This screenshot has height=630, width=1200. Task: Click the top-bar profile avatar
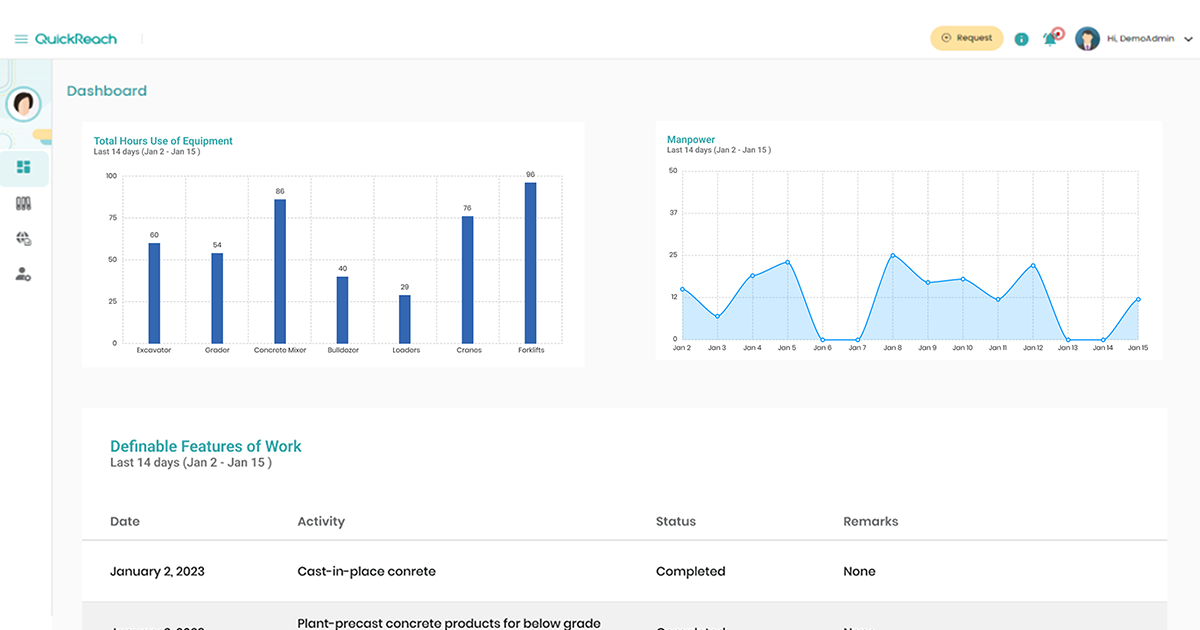(x=1087, y=38)
